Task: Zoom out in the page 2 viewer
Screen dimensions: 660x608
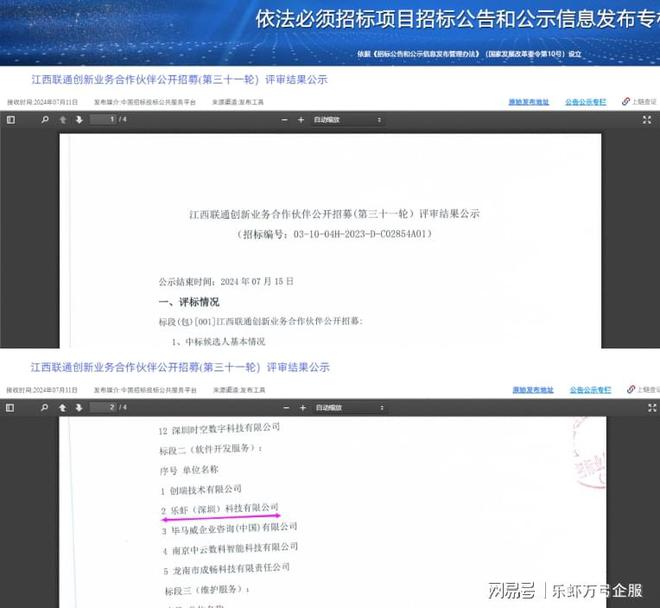Action: (287, 408)
